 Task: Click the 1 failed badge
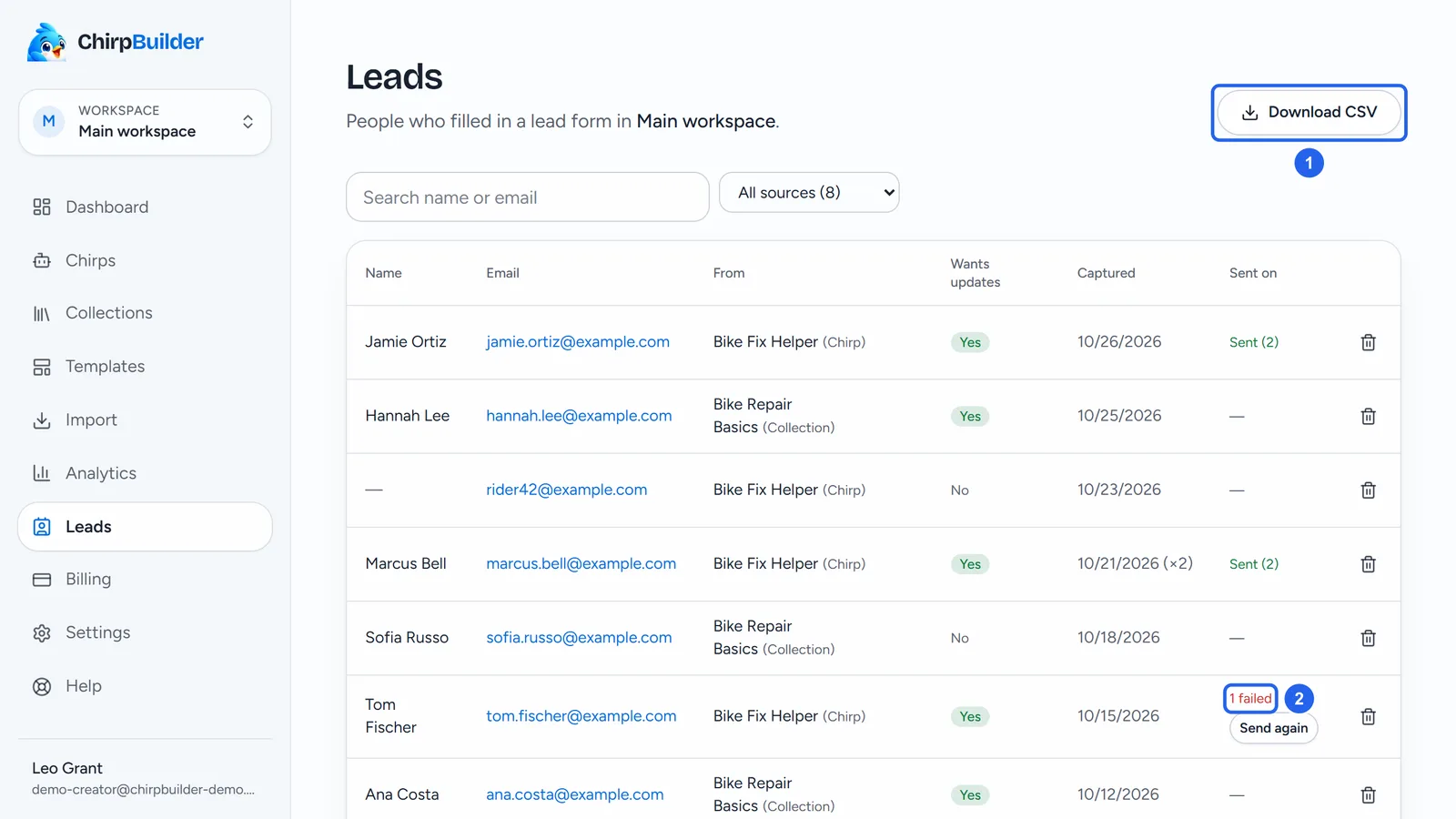click(1250, 699)
